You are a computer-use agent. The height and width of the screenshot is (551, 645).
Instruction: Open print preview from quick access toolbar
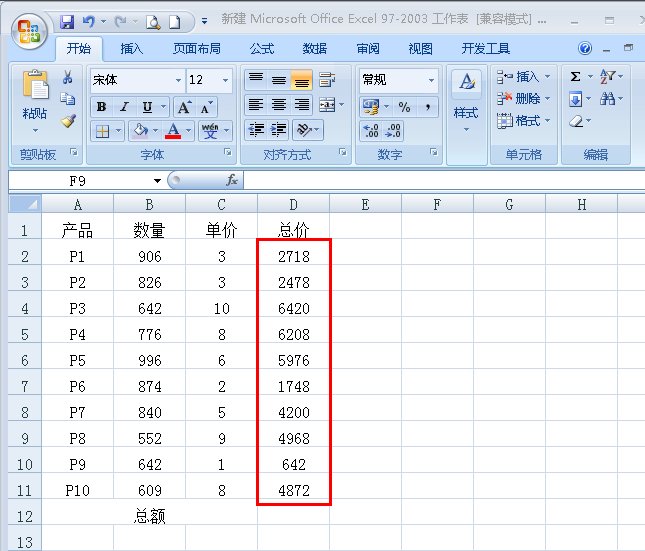pos(153,22)
